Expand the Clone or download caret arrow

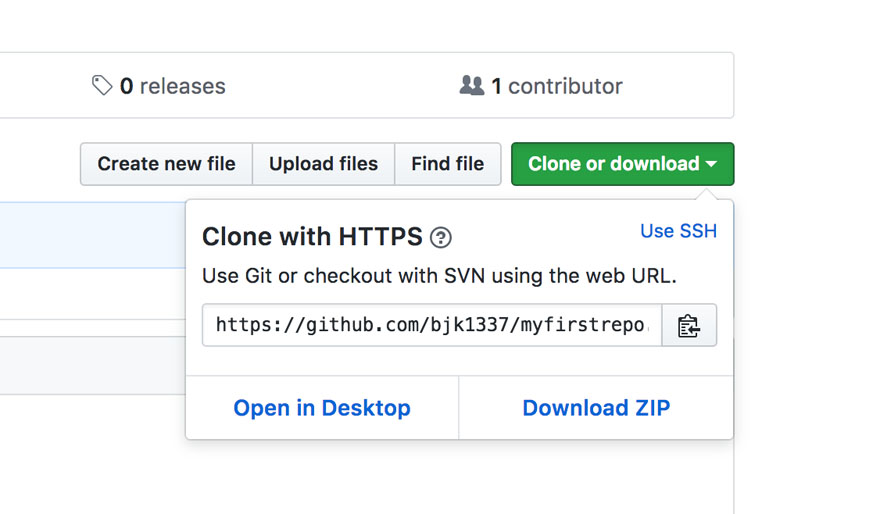point(711,164)
